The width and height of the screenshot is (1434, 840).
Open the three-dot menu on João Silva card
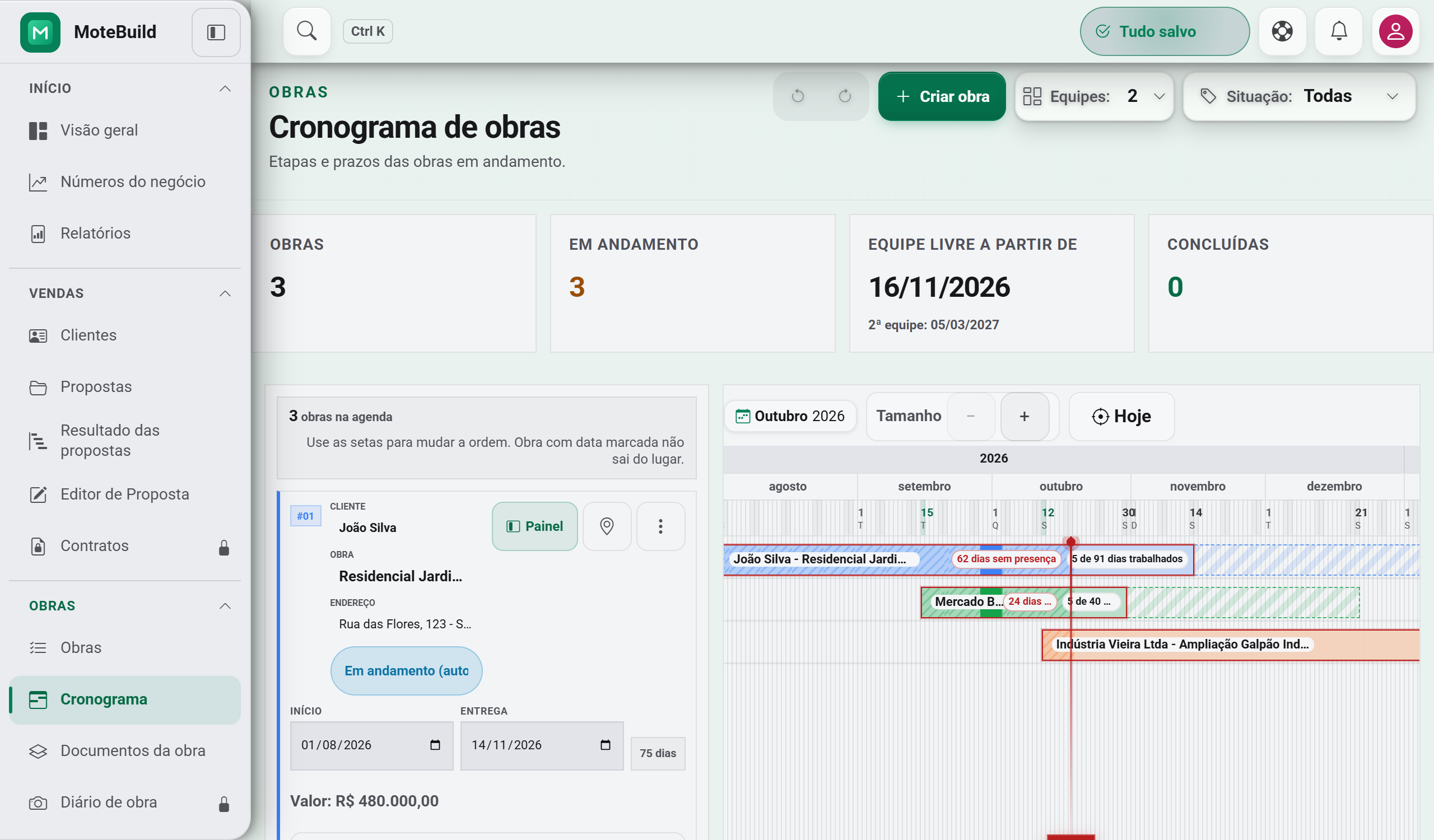tap(660, 526)
